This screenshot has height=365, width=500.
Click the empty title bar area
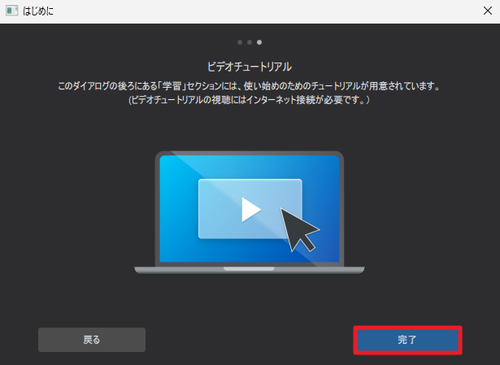[267, 11]
